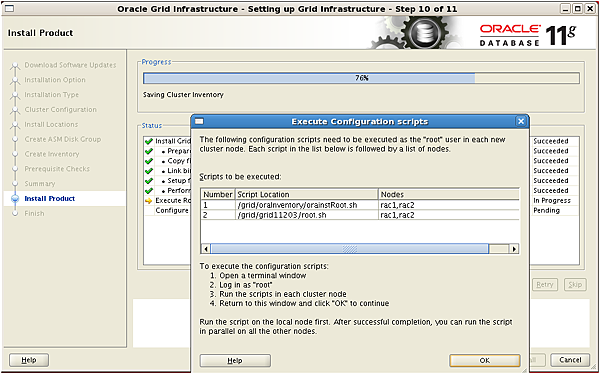This screenshot has height=374, width=600.
Task: Select Install Product step in sidebar
Action: [50, 198]
